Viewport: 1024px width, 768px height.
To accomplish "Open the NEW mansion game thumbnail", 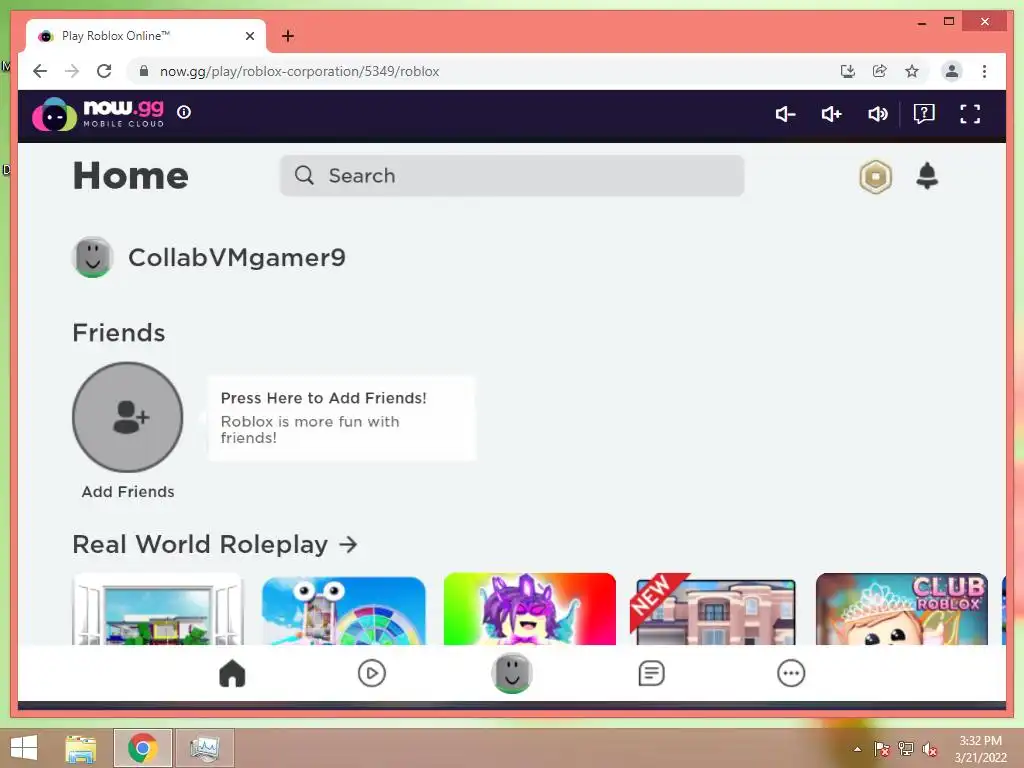I will (713, 609).
